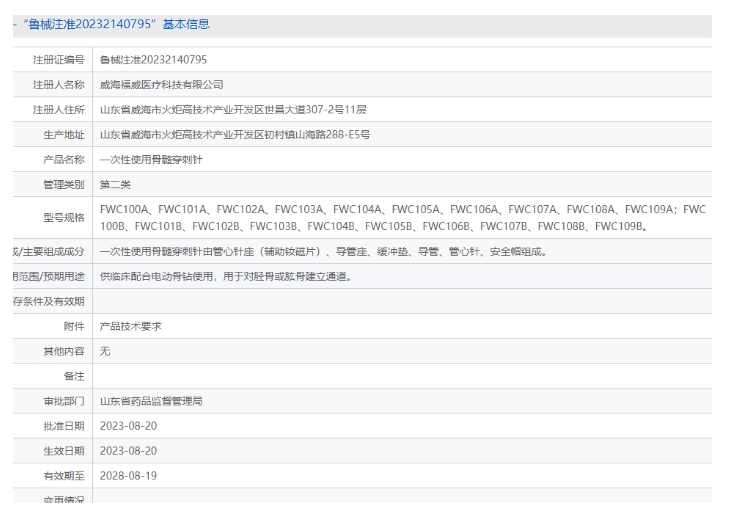Select expiry date 2028-08-19
Image resolution: width=750 pixels, height=520 pixels.
(128, 476)
